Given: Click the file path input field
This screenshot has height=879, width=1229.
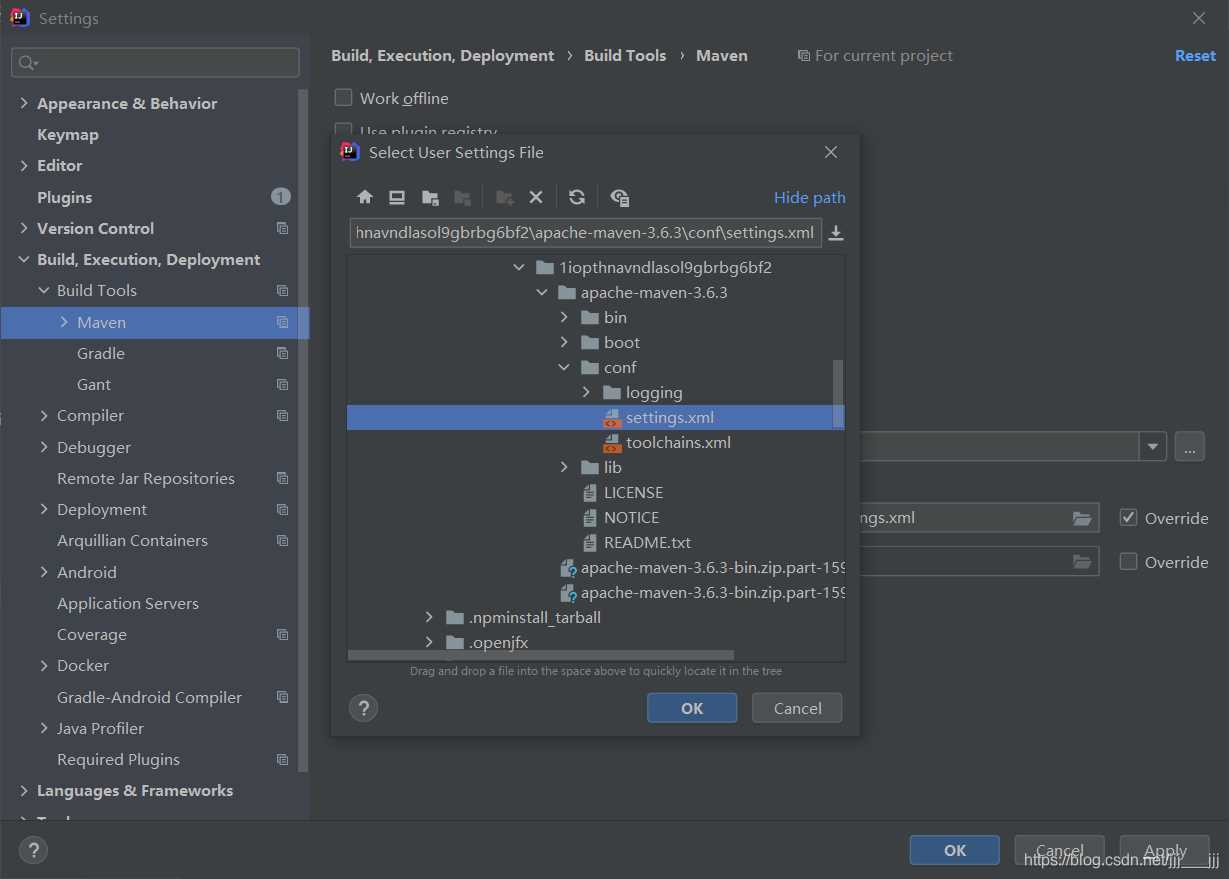Looking at the screenshot, I should (x=586, y=233).
